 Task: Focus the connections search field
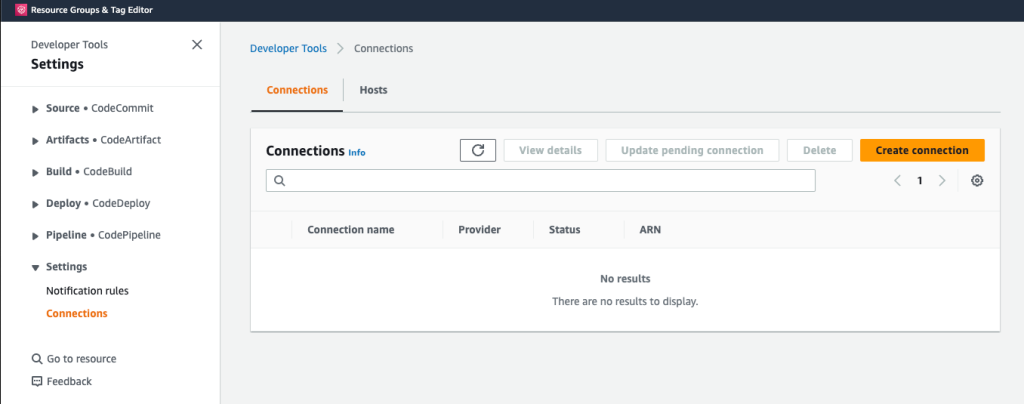coord(541,181)
